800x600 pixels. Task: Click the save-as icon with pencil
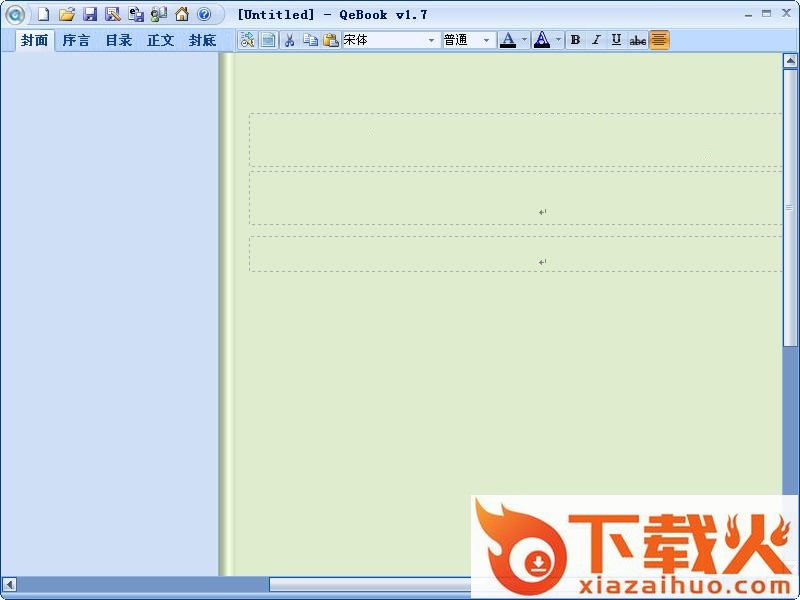(113, 14)
